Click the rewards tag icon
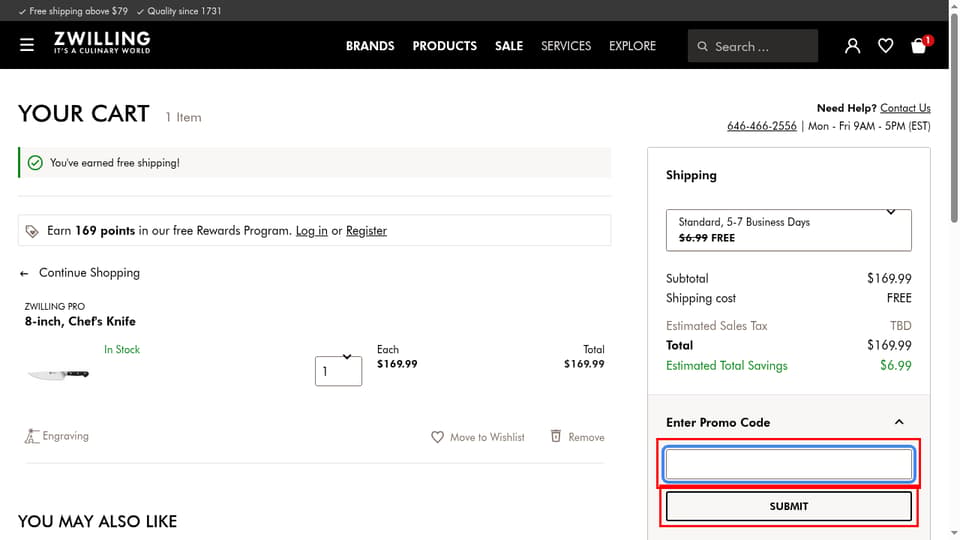The height and width of the screenshot is (540, 960). pos(32,231)
